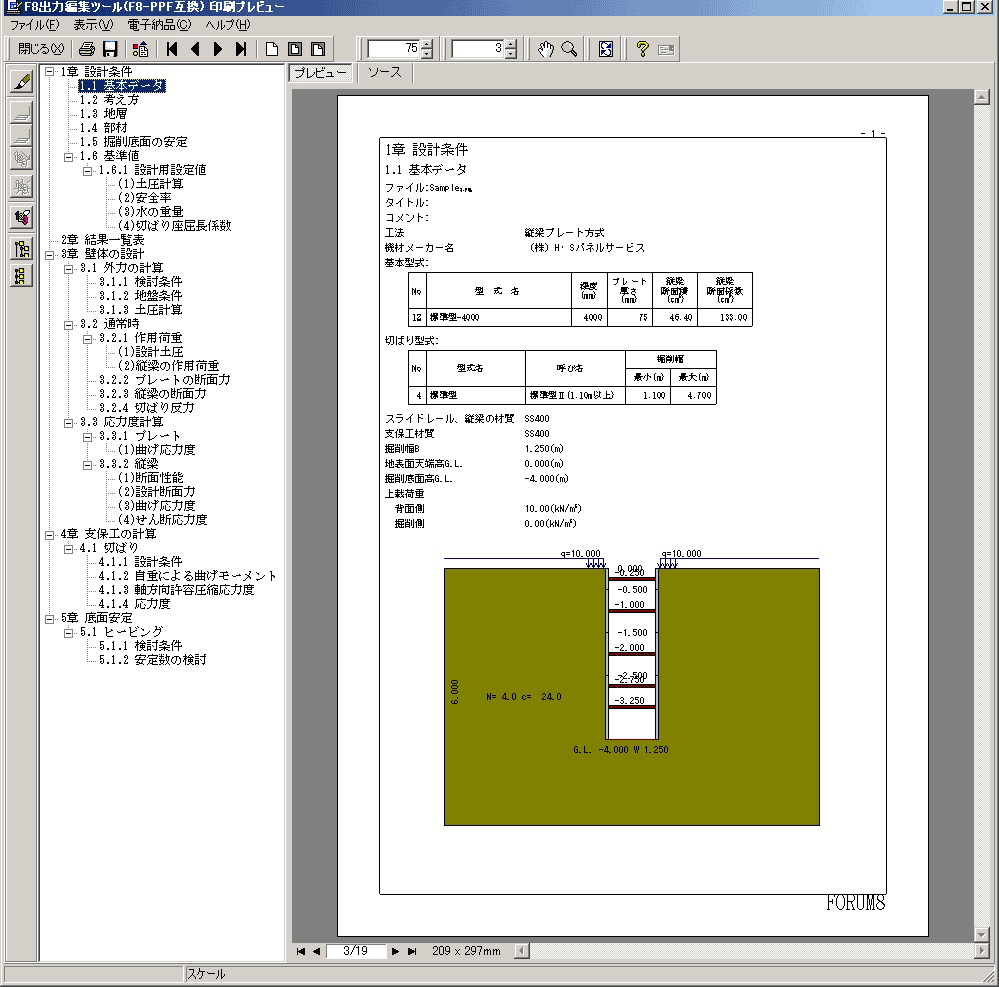999x987 pixels.
Task: Click the expand tree icon in sidebar
Action: (22, 248)
